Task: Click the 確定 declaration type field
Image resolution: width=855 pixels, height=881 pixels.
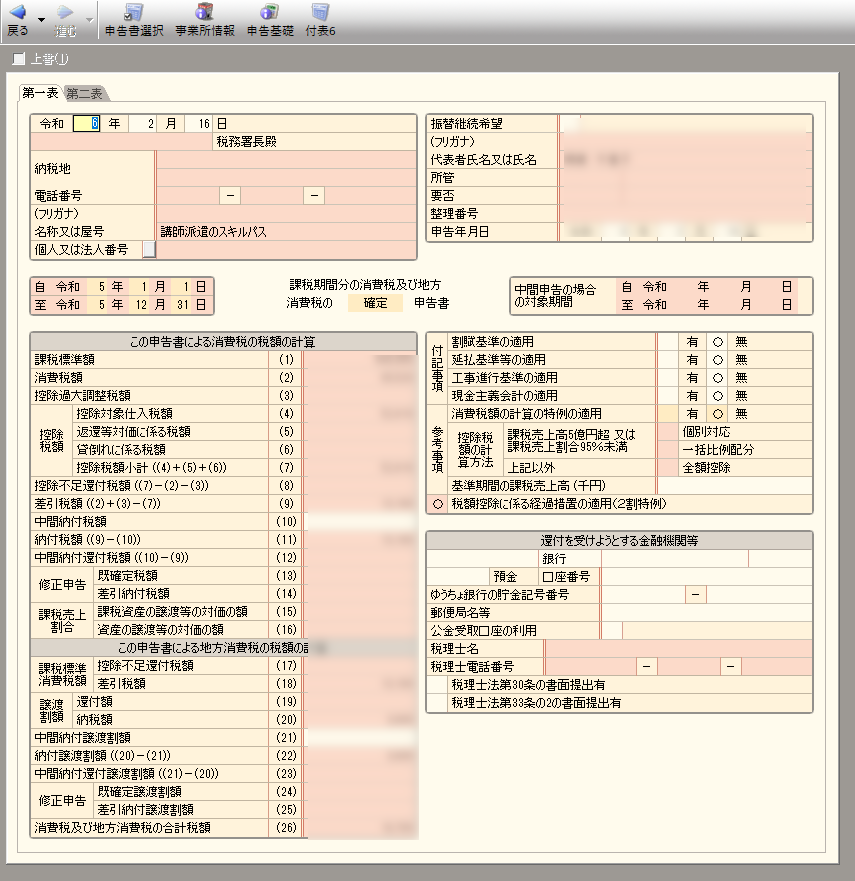Action: click(x=375, y=302)
